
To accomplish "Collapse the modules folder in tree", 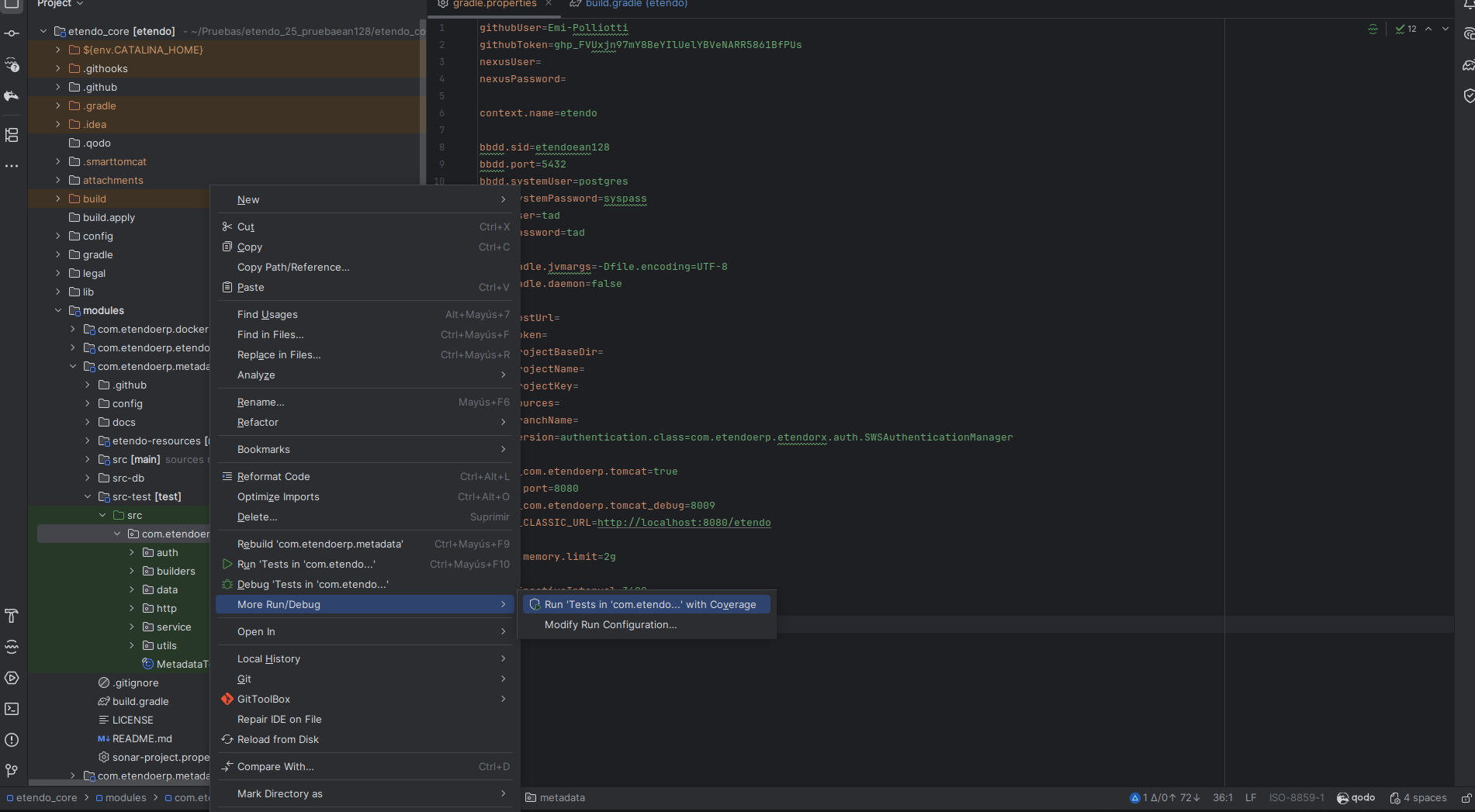I will (x=58, y=311).
